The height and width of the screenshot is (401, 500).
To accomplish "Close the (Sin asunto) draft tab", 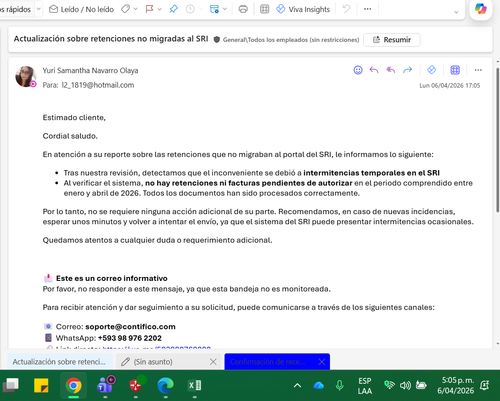I will [213, 362].
